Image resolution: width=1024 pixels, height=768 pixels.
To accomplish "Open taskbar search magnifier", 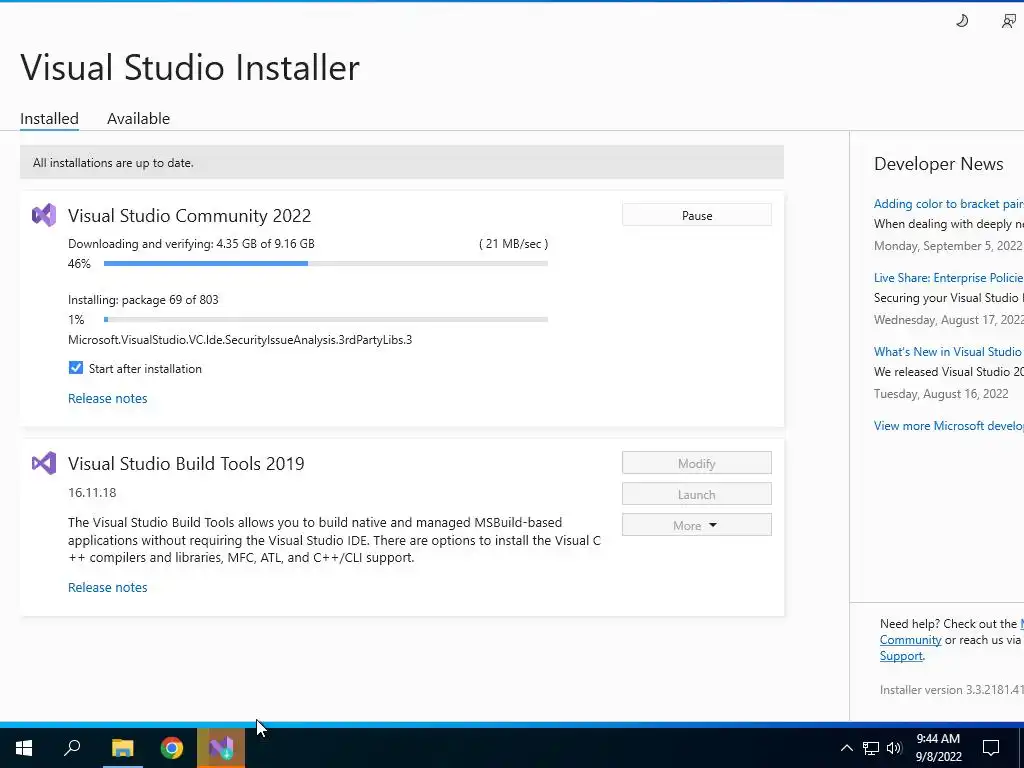I will (72, 748).
